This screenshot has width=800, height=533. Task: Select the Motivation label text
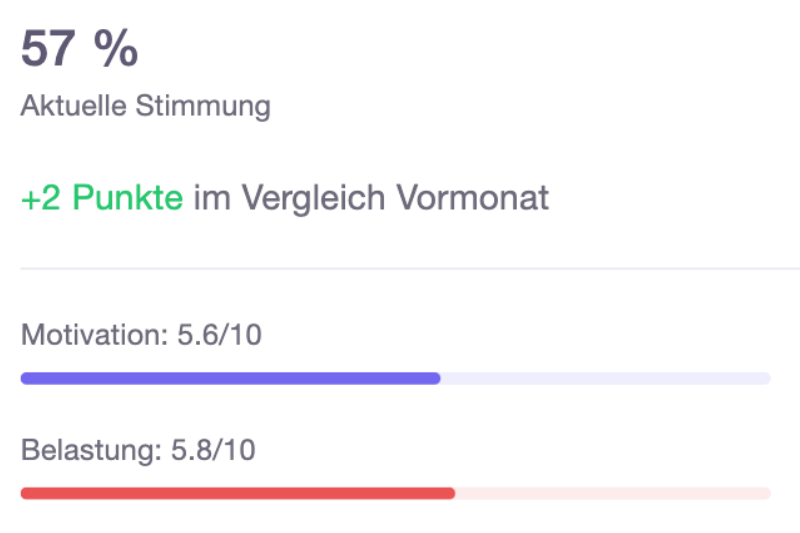pos(94,335)
